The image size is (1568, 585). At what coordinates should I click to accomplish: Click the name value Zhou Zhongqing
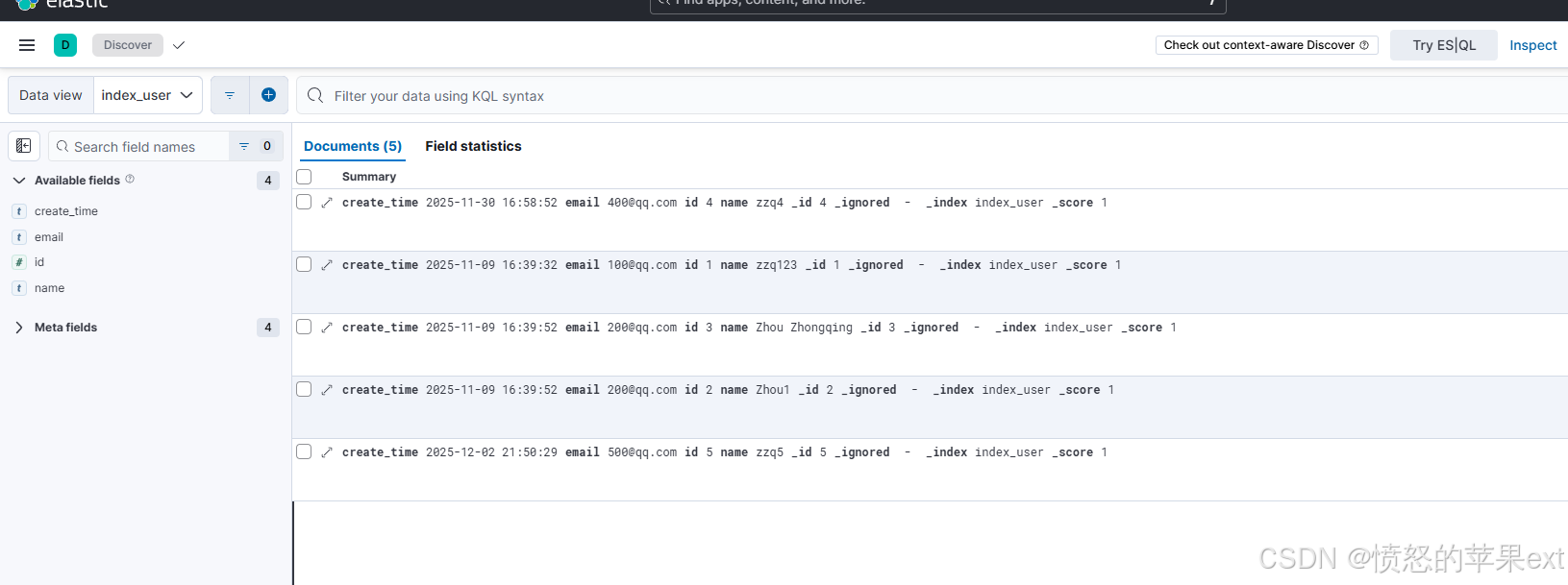coord(804,328)
